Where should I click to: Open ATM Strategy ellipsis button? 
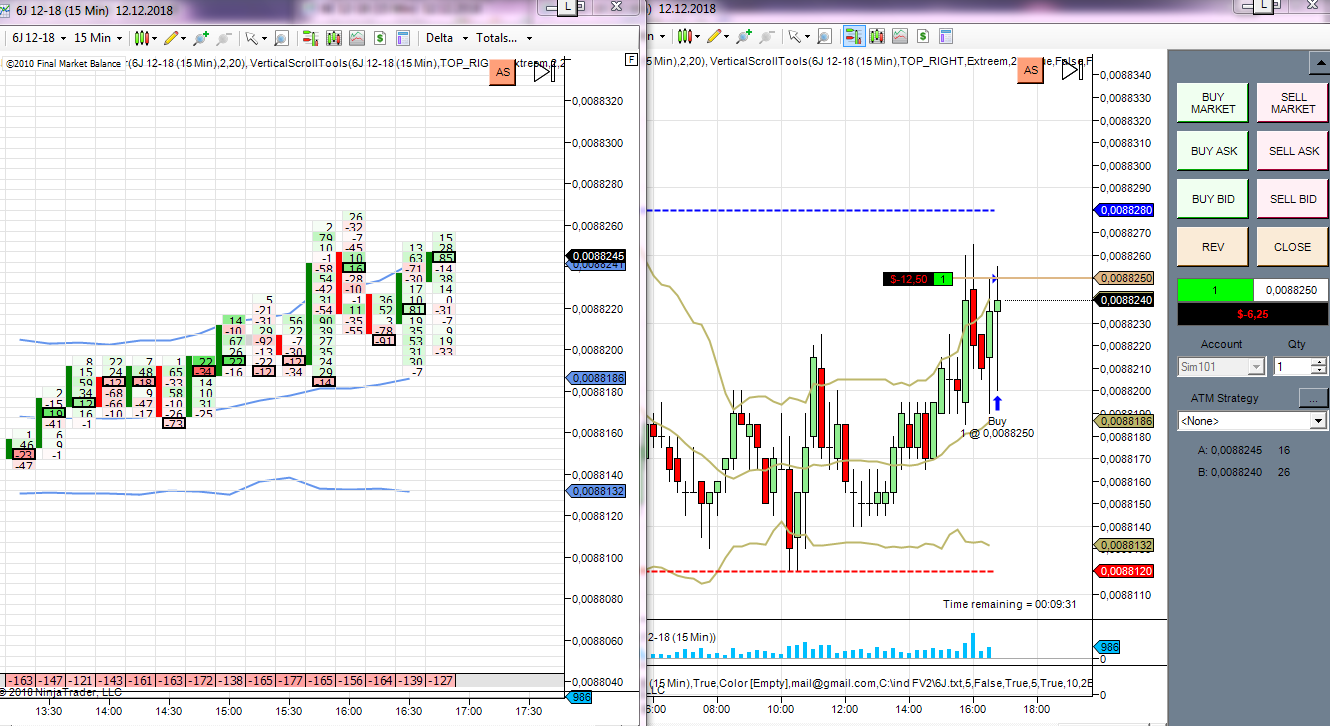coord(1314,398)
